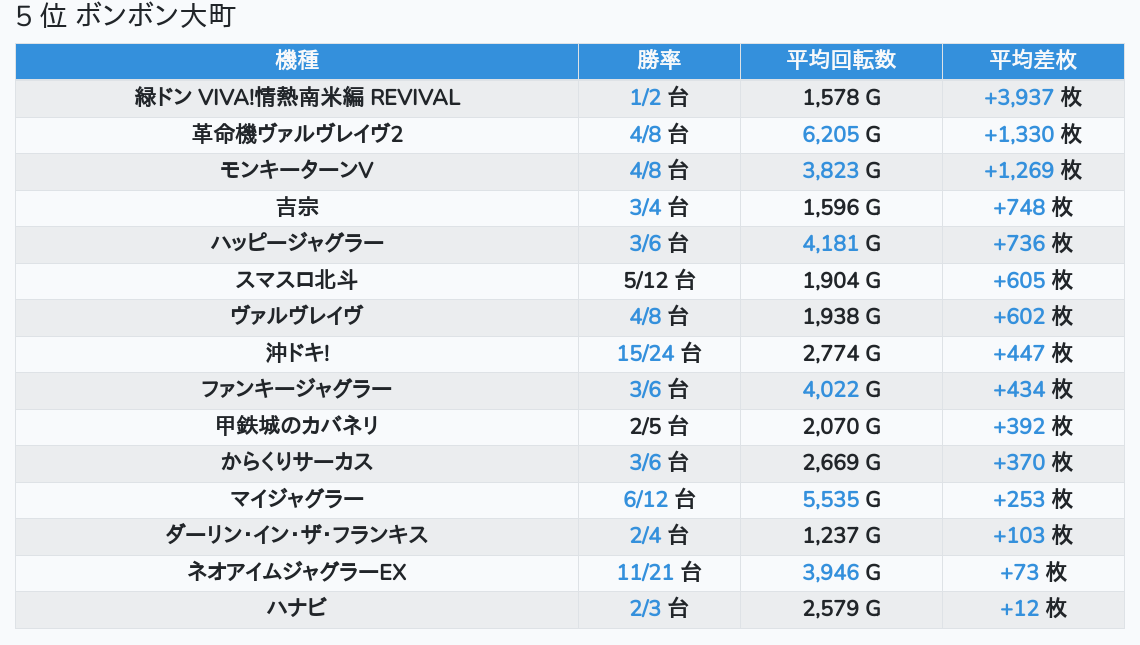Screen dimensions: 1140x645
Task: Click the モンキーターンV machine name
Action: point(297,170)
